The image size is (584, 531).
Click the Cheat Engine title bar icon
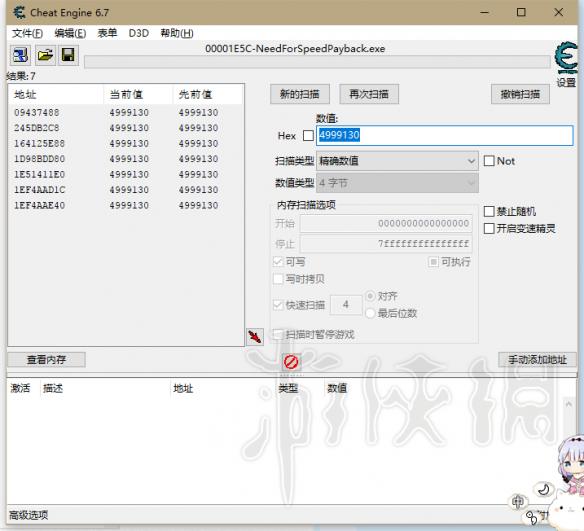[19, 13]
